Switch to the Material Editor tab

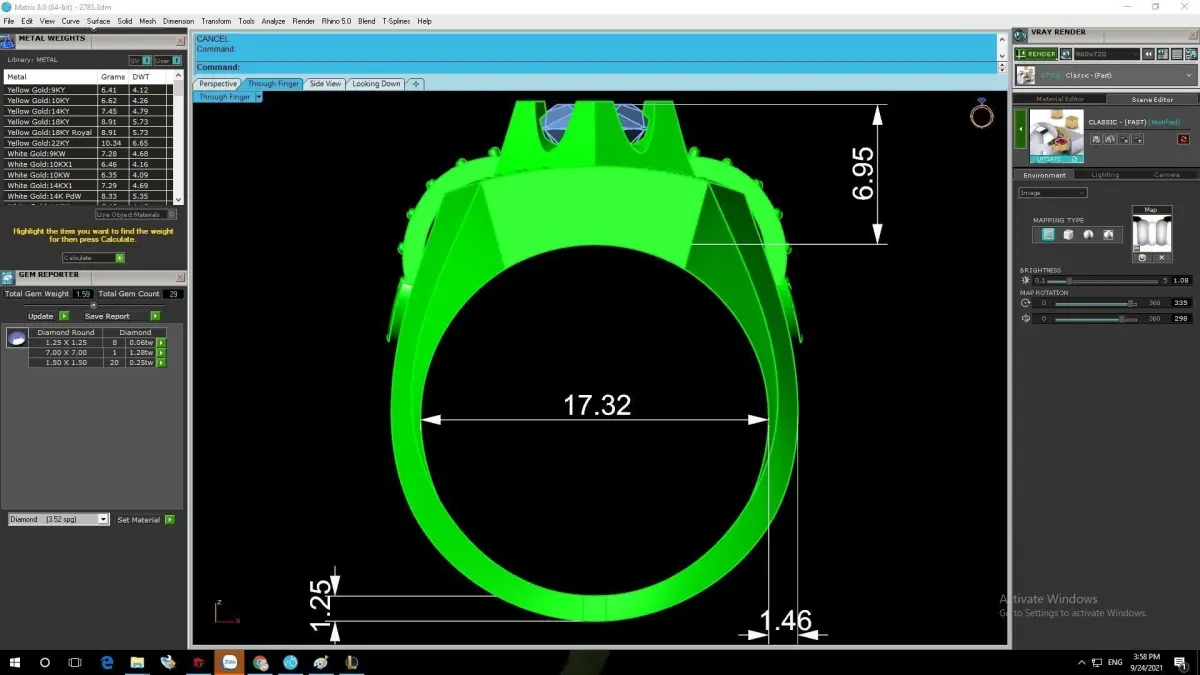[1060, 99]
